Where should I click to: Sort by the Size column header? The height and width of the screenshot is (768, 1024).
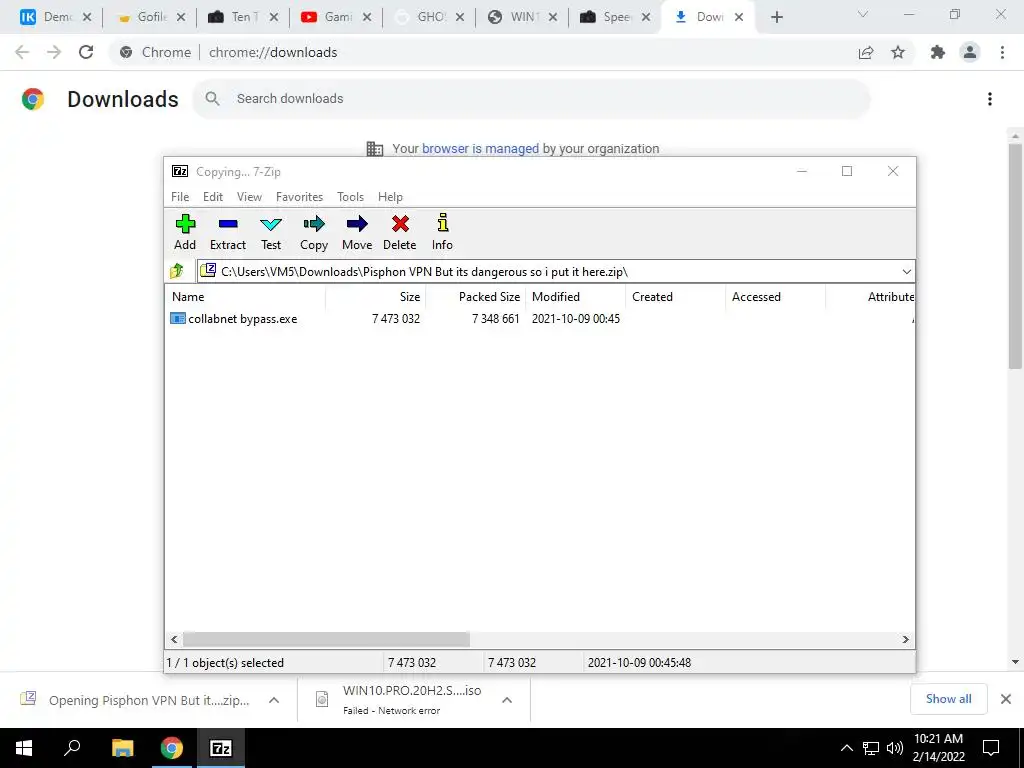(376, 296)
